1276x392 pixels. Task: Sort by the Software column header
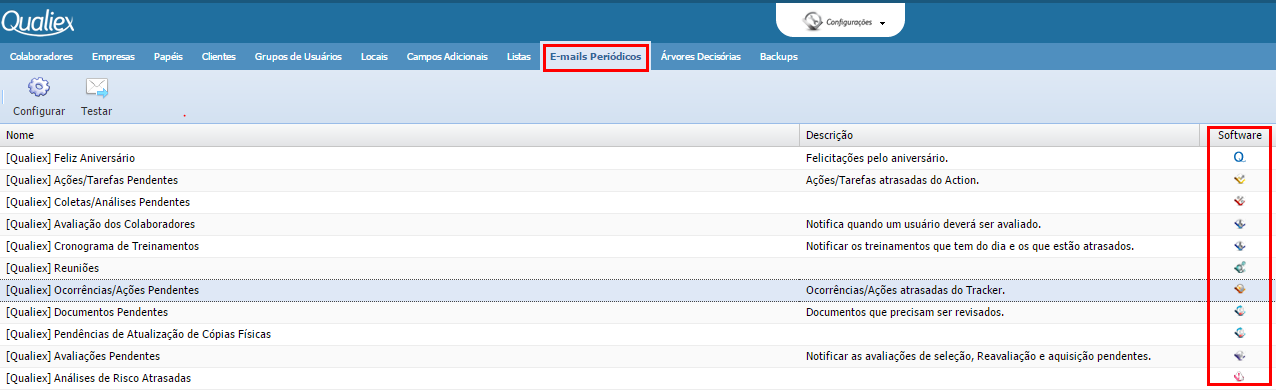point(1238,135)
